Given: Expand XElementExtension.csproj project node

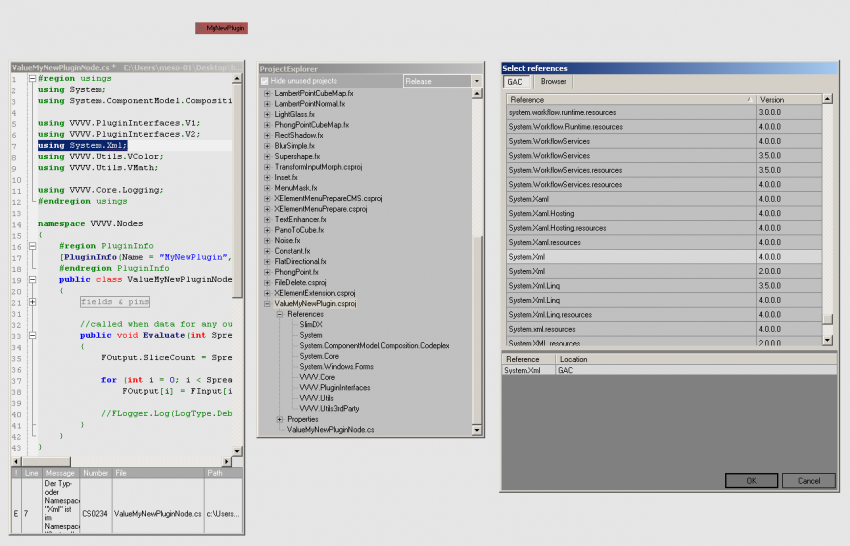Looking at the screenshot, I should click(267, 293).
